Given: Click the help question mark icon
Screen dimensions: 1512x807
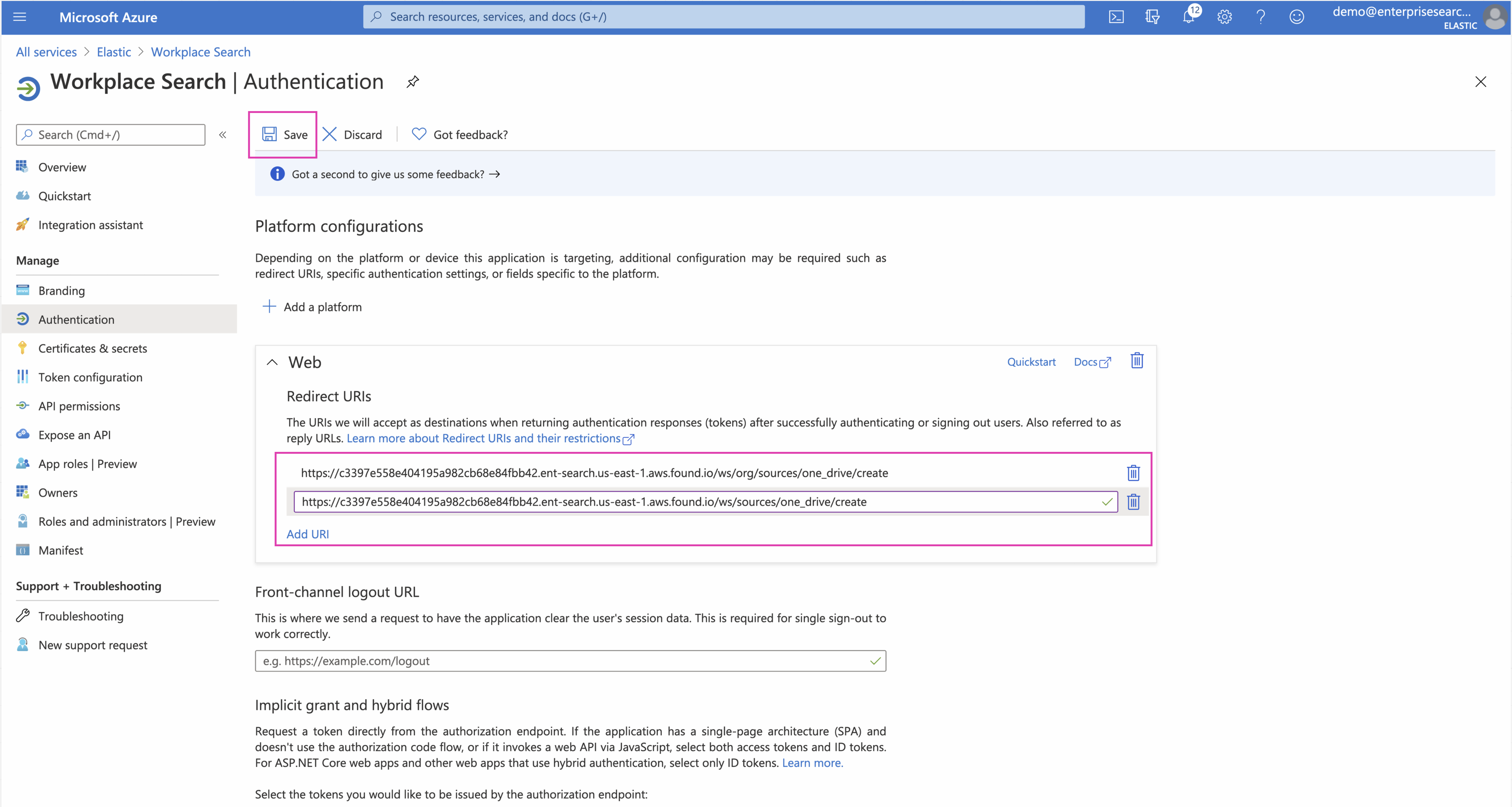Looking at the screenshot, I should point(1260,17).
